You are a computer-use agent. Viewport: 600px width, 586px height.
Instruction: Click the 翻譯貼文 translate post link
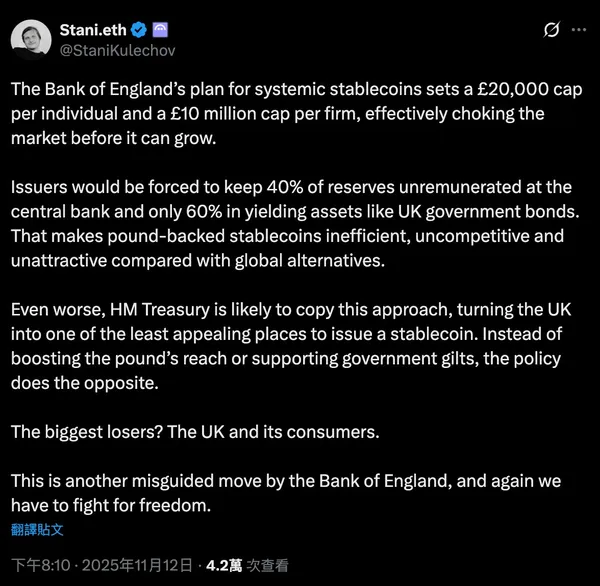(37, 529)
